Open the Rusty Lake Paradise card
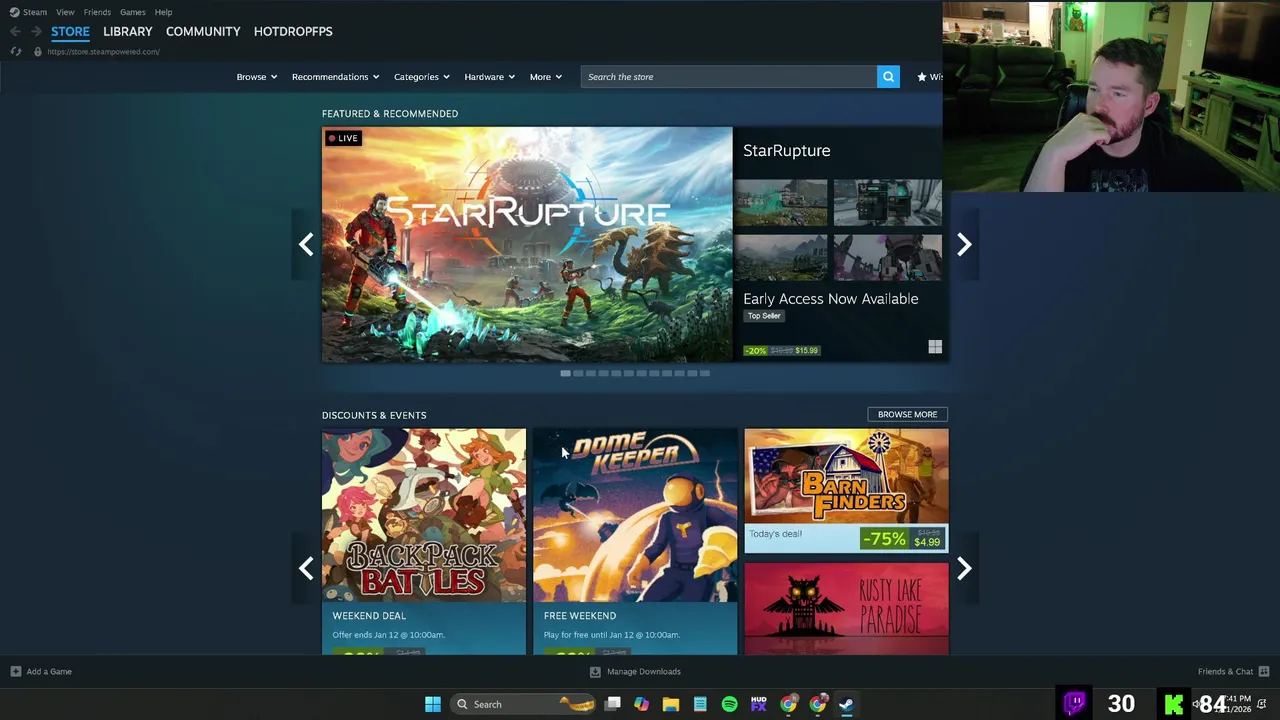This screenshot has height=720, width=1280. pyautogui.click(x=846, y=608)
